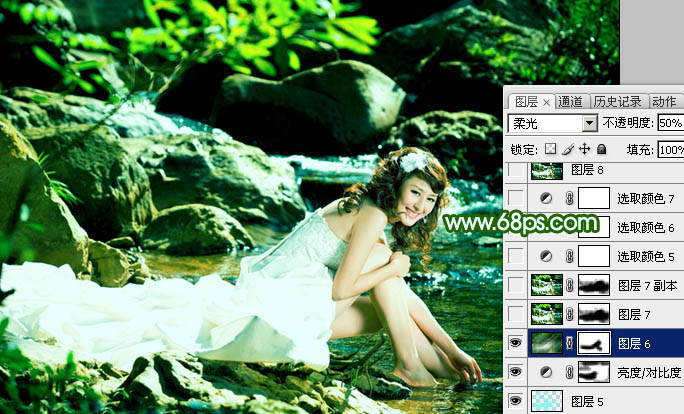The height and width of the screenshot is (414, 684).
Task: Hide the 图层 6 layer with eye icon
Action: click(x=516, y=343)
